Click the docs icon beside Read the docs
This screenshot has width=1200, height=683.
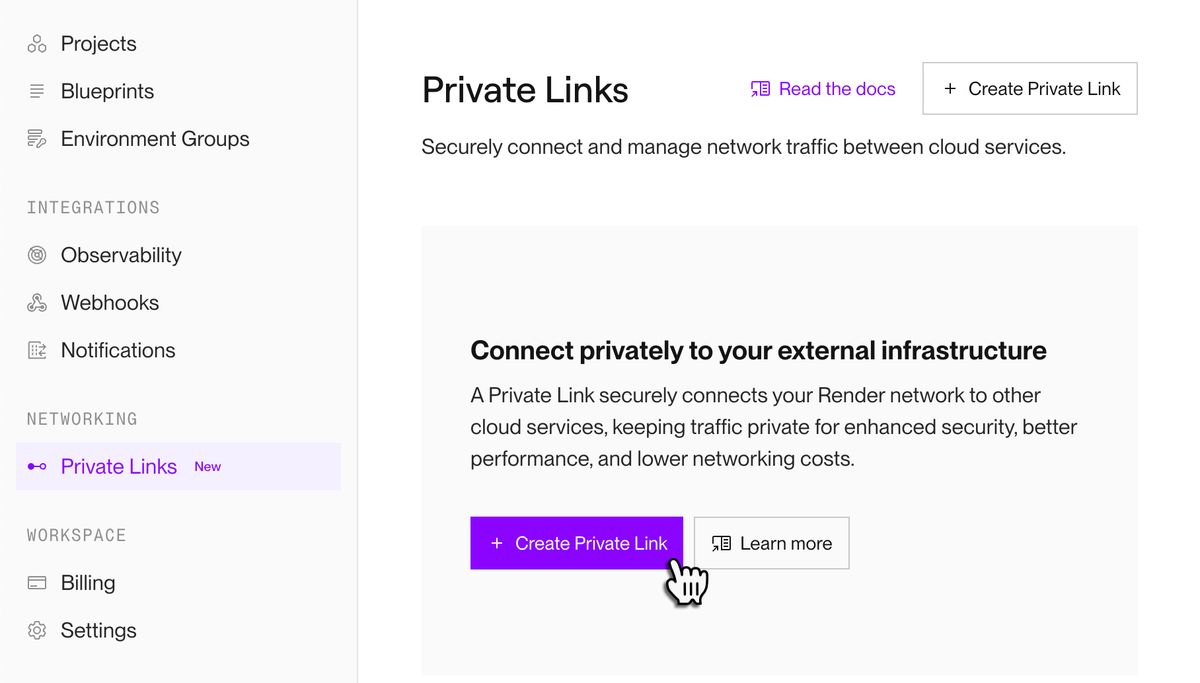759,89
